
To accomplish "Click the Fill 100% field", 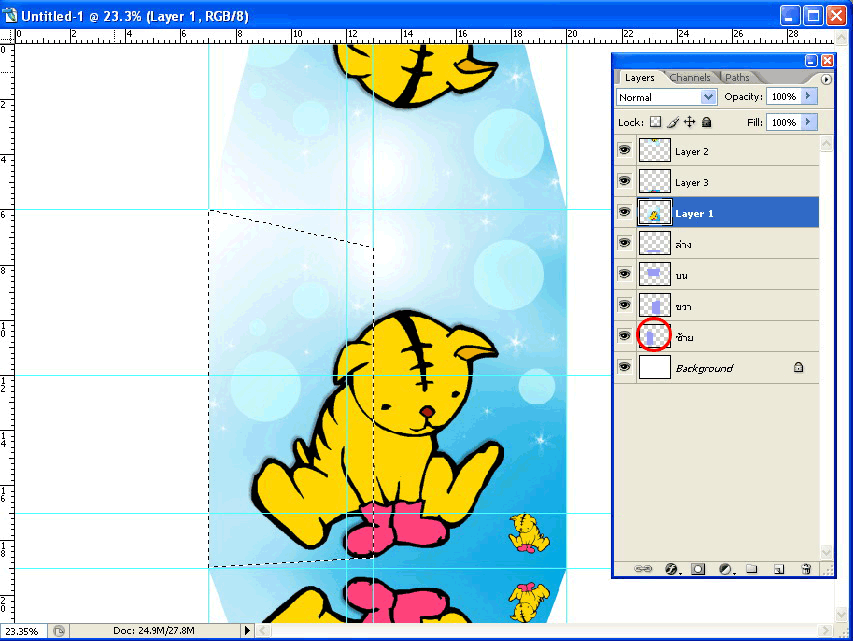I will tap(783, 122).
